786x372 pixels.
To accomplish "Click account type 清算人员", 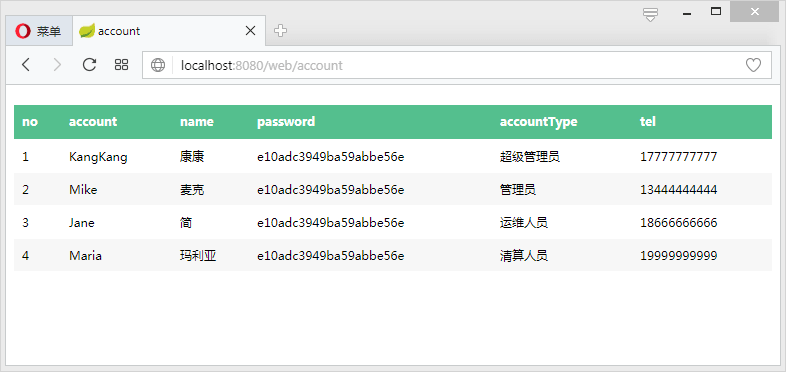I will [x=524, y=256].
